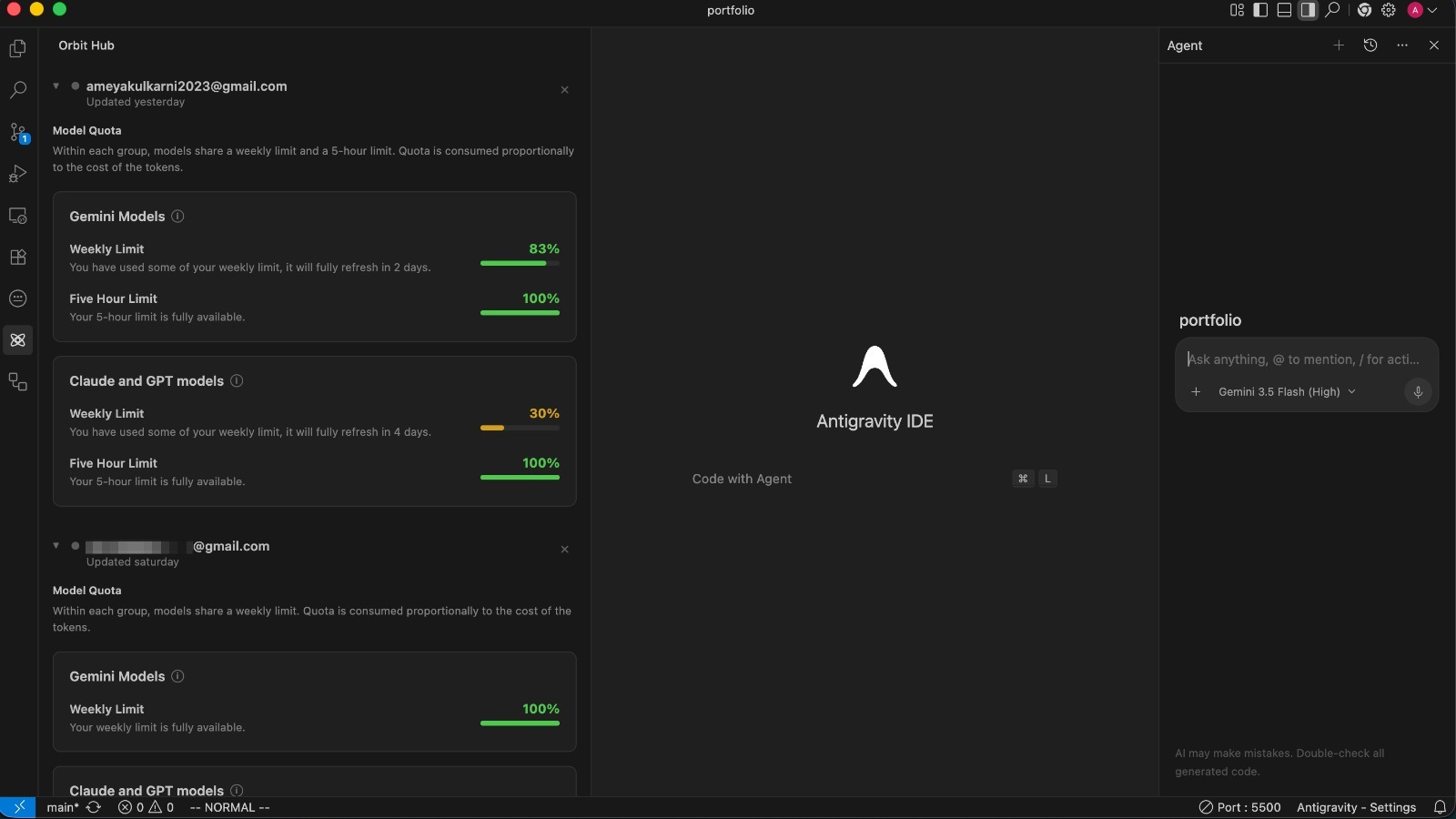The width and height of the screenshot is (1456, 819).
Task: Open the Agent panel more options menu
Action: coord(1402,45)
